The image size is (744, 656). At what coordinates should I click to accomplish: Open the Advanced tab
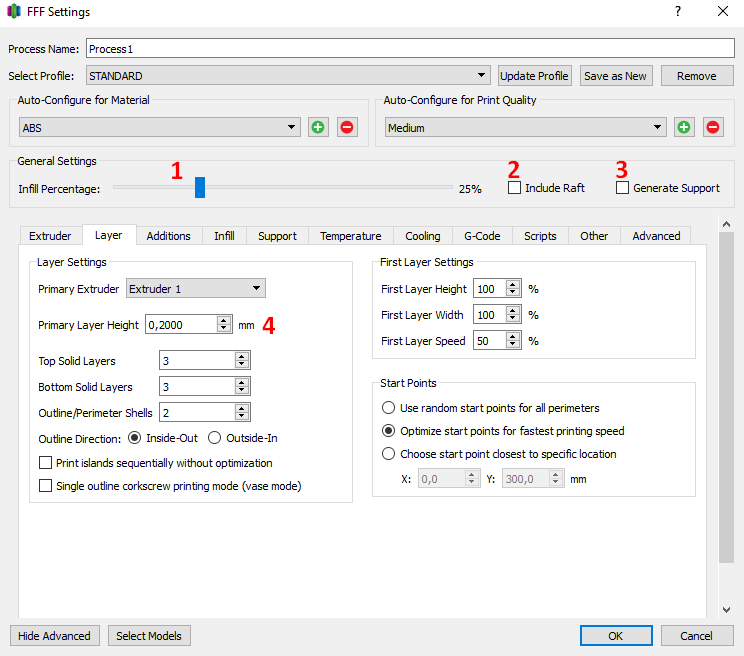tap(656, 236)
